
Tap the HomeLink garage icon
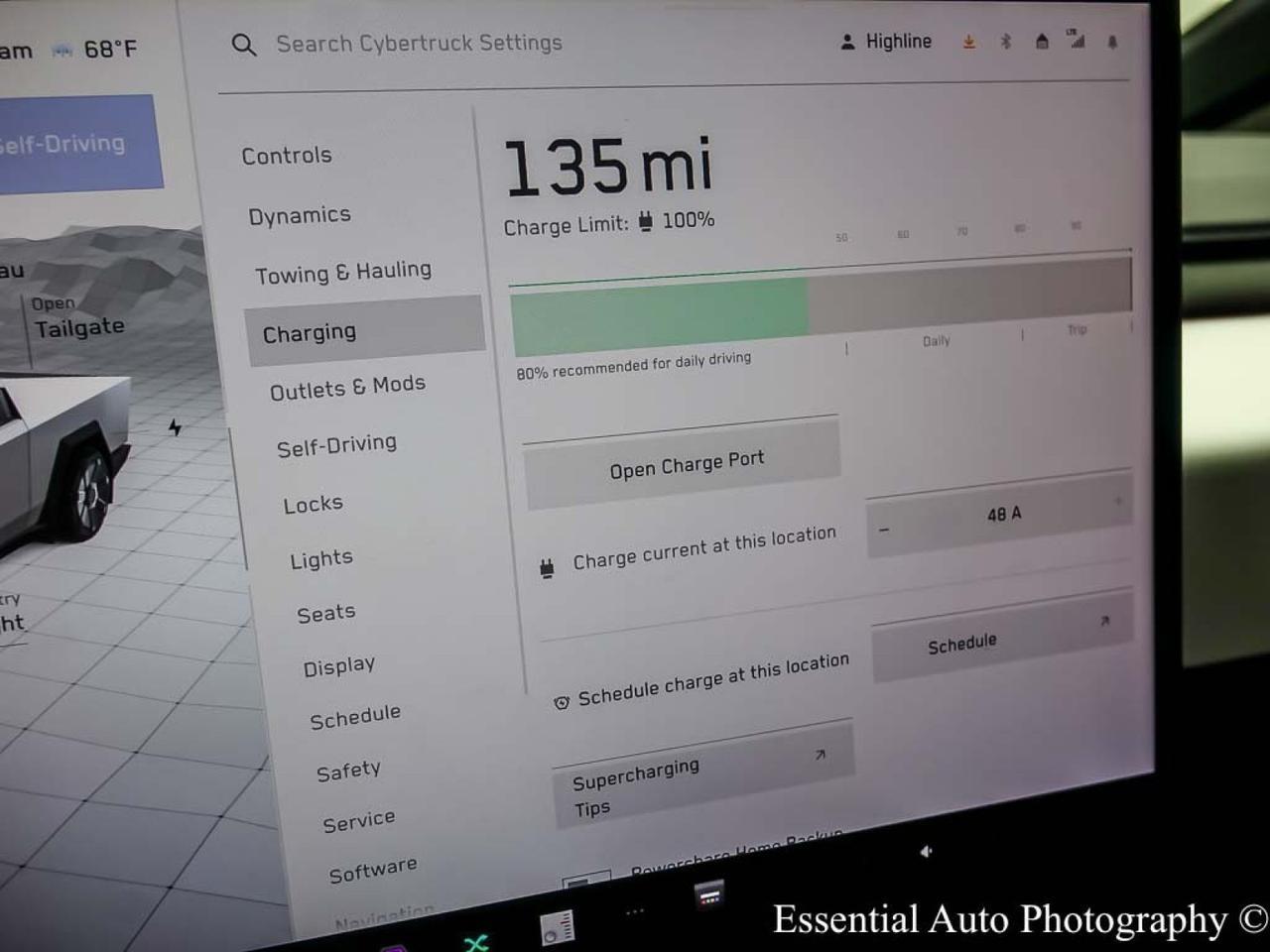(x=1042, y=42)
